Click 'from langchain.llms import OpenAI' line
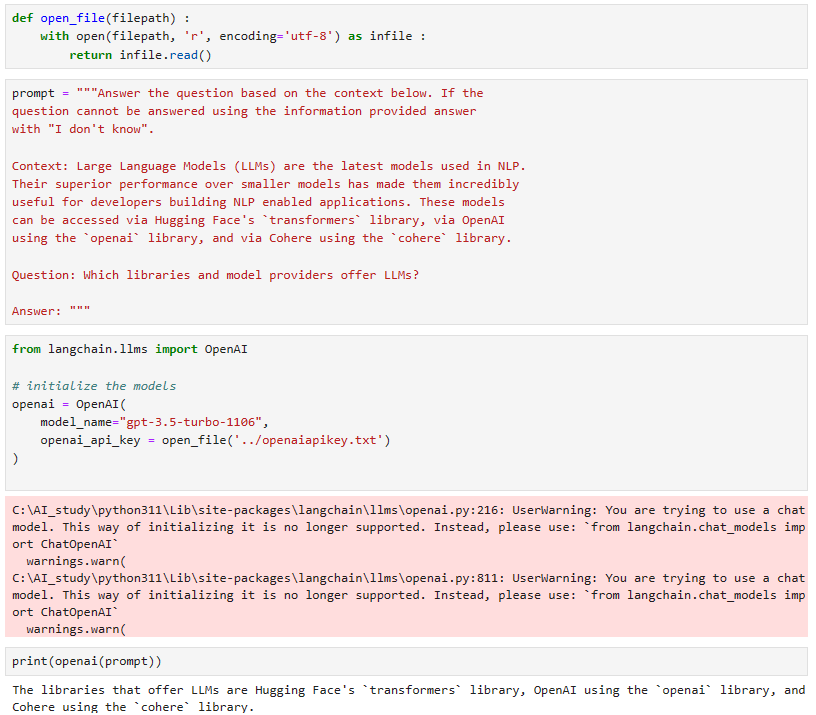 (x=130, y=349)
